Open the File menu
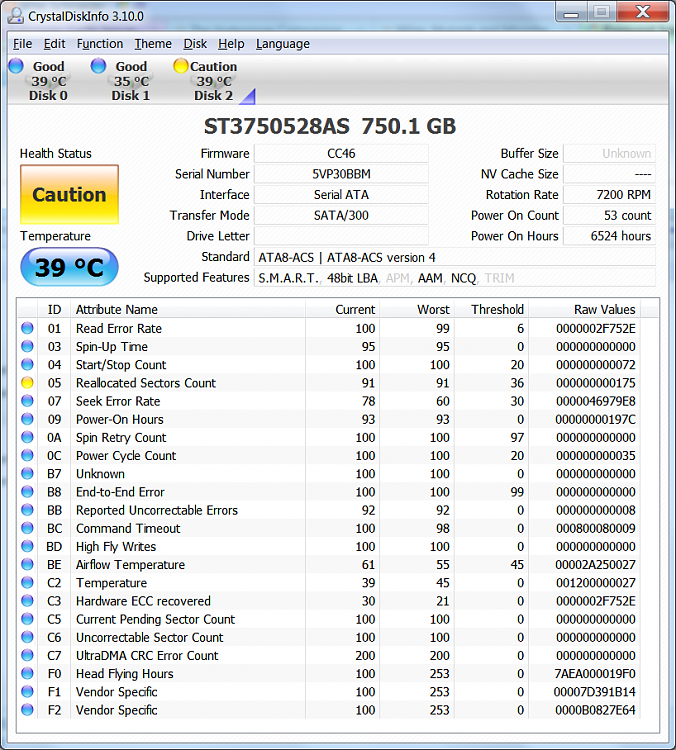Viewport: 676px width, 750px height. pyautogui.click(x=22, y=44)
